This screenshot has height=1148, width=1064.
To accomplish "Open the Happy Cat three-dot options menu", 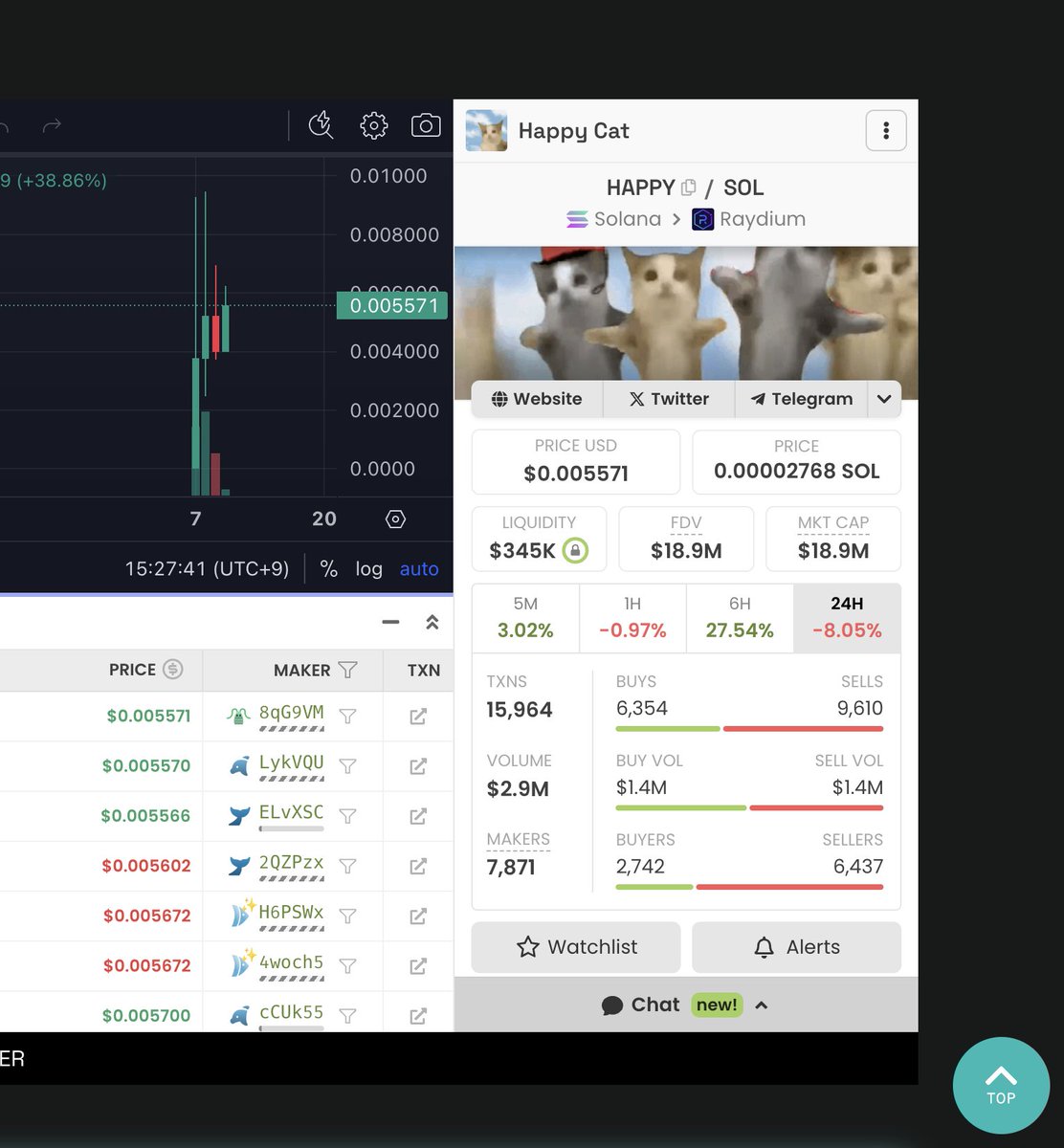I will pos(886,130).
